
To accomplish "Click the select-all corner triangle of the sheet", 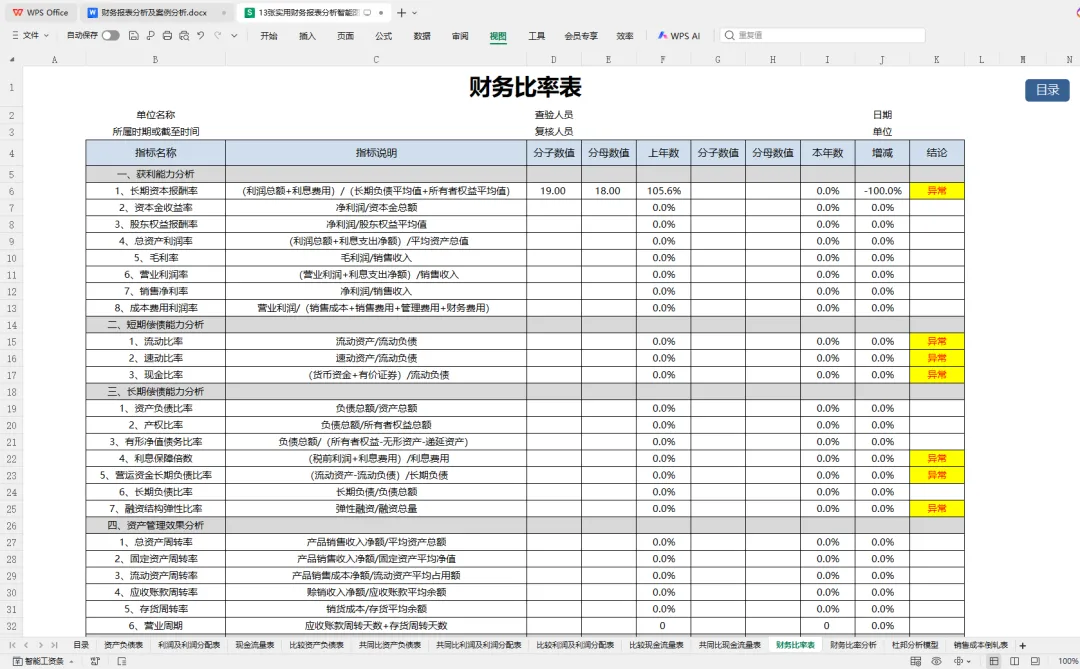I will [x=12, y=60].
